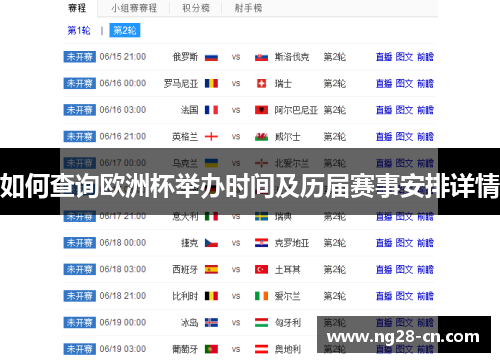Click the Spain flag icon
The image size is (500, 362).
tap(211, 269)
